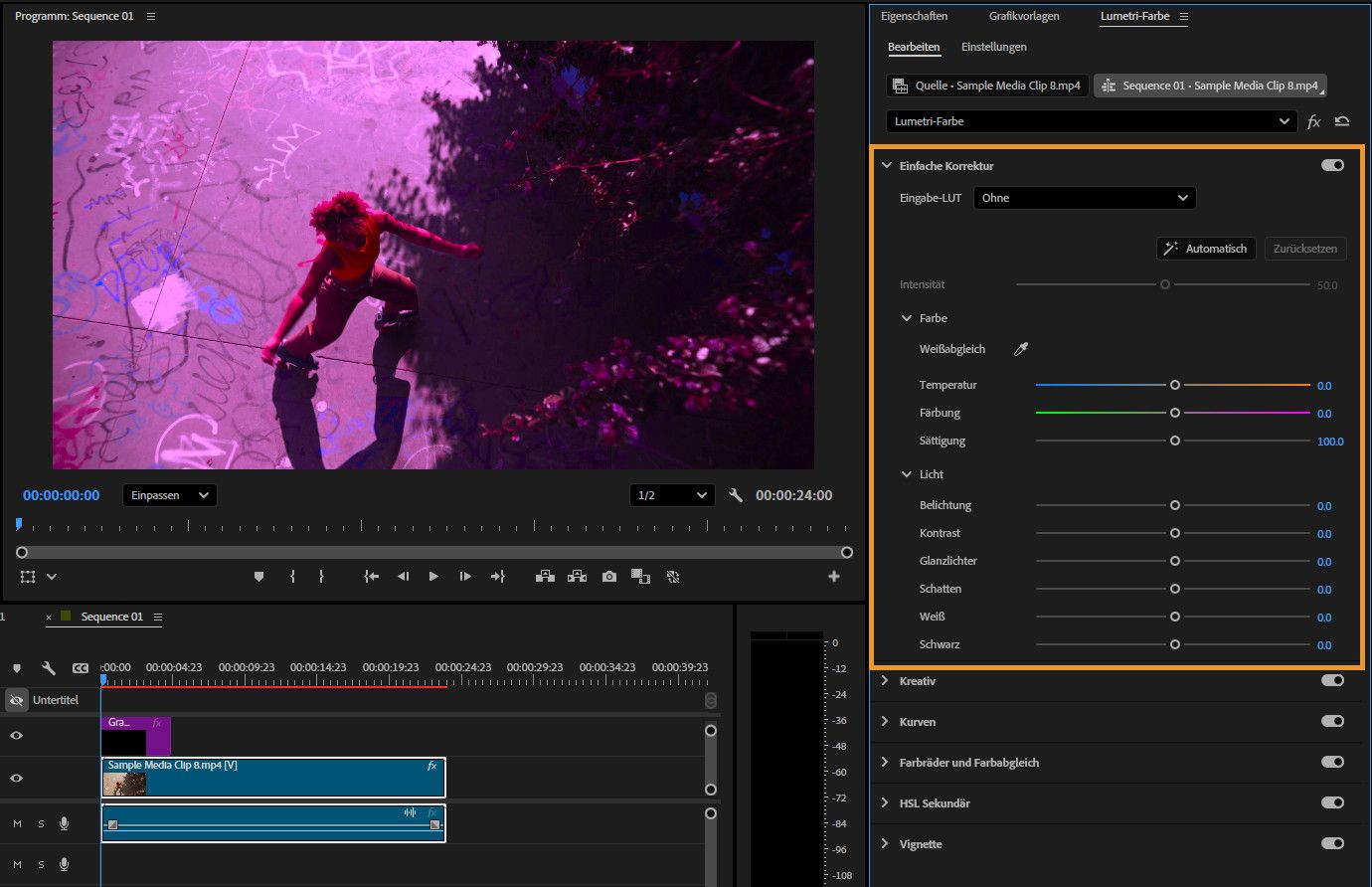This screenshot has height=887, width=1372.
Task: Click the Automatisch button
Action: (1206, 249)
